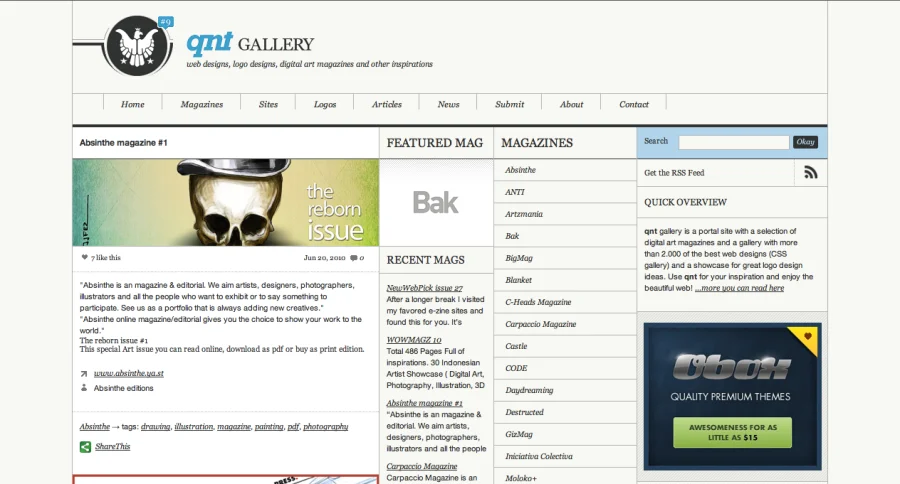The width and height of the screenshot is (900, 484).
Task: Click the person icon beside Absinthe editions
Action: [84, 387]
